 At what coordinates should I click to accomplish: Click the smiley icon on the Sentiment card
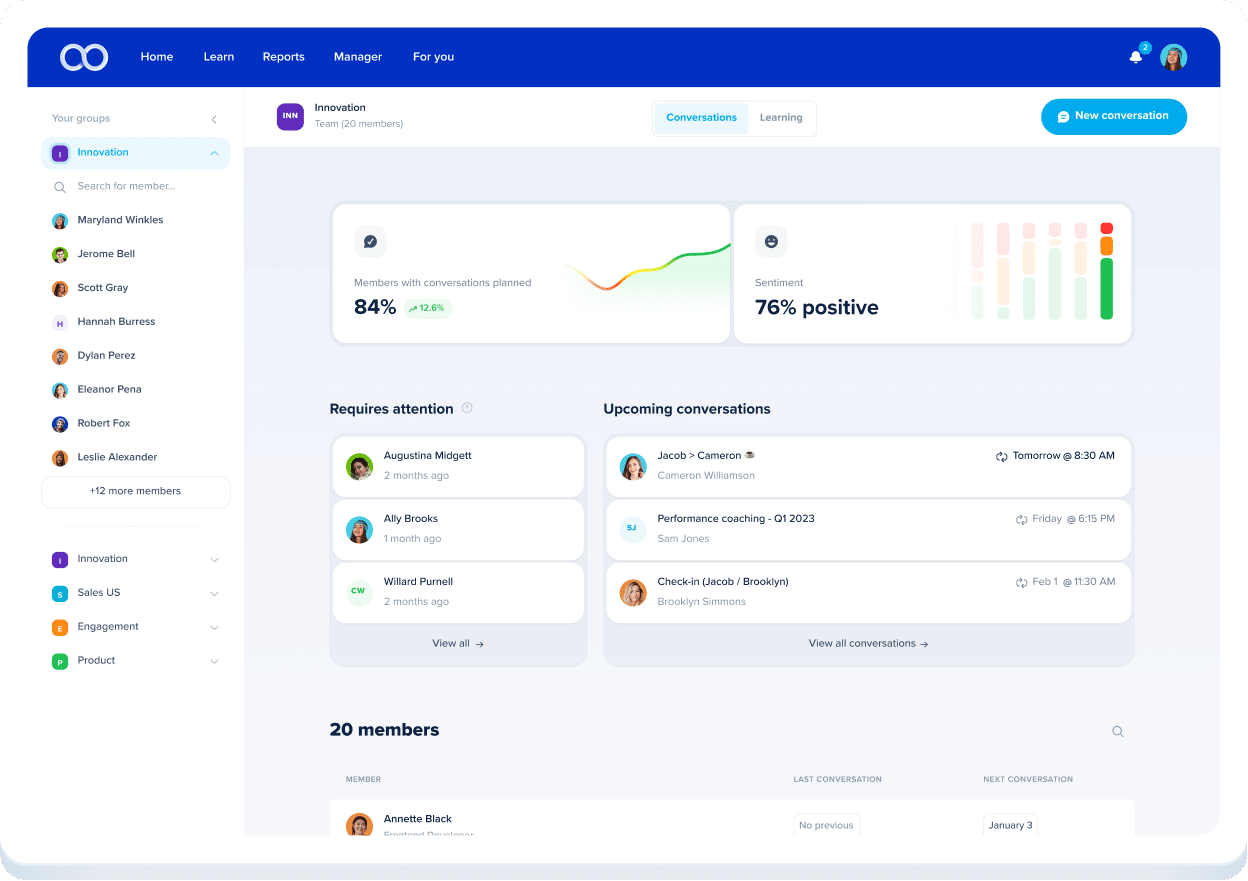point(771,241)
